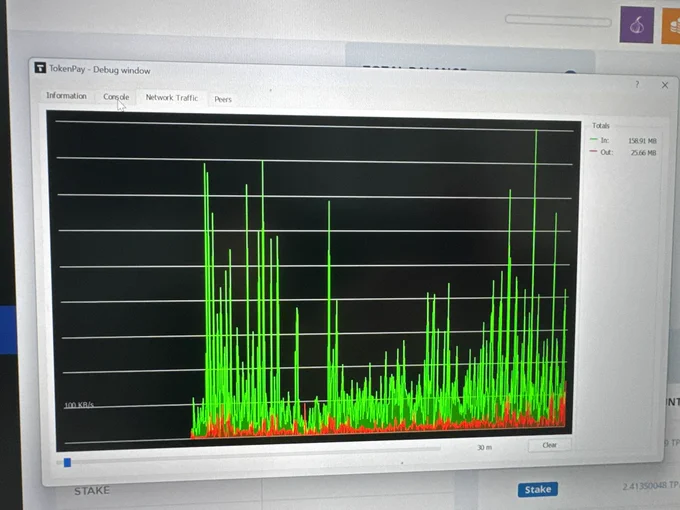The width and height of the screenshot is (680, 510).
Task: Click the In total value 158.91 MB
Action: pos(642,141)
